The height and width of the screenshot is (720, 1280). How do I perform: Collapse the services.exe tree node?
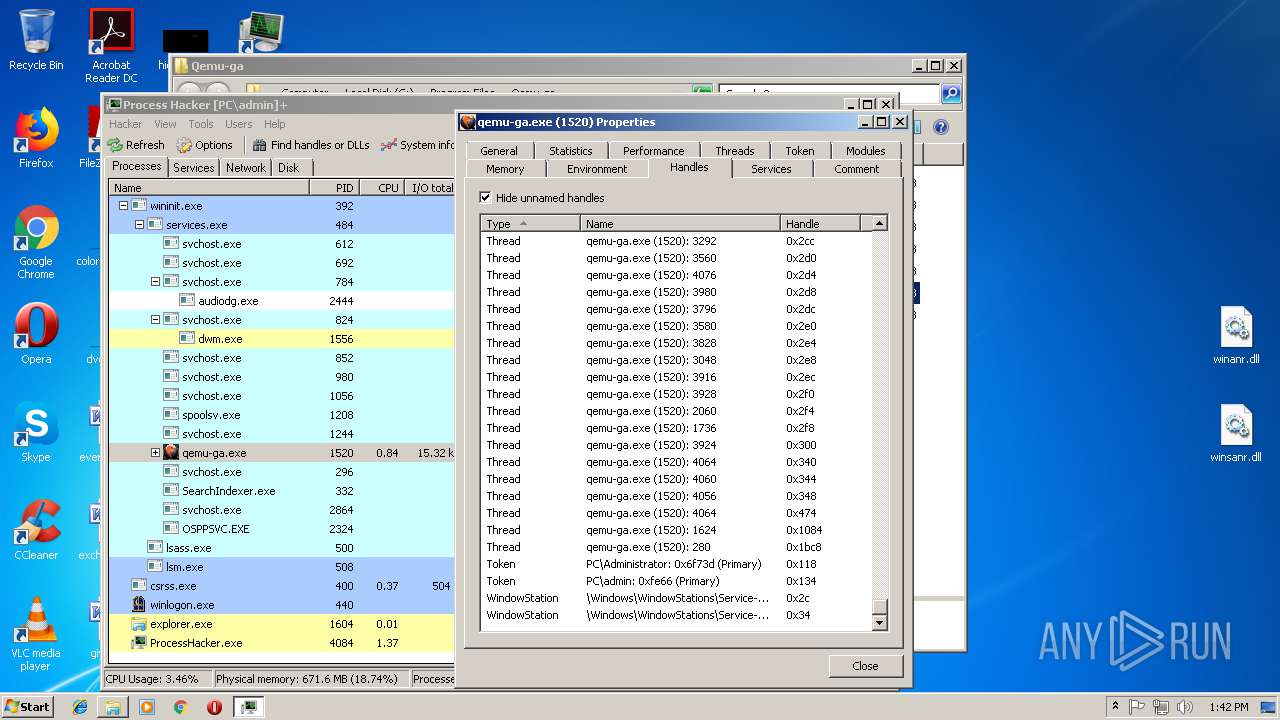[139, 225]
